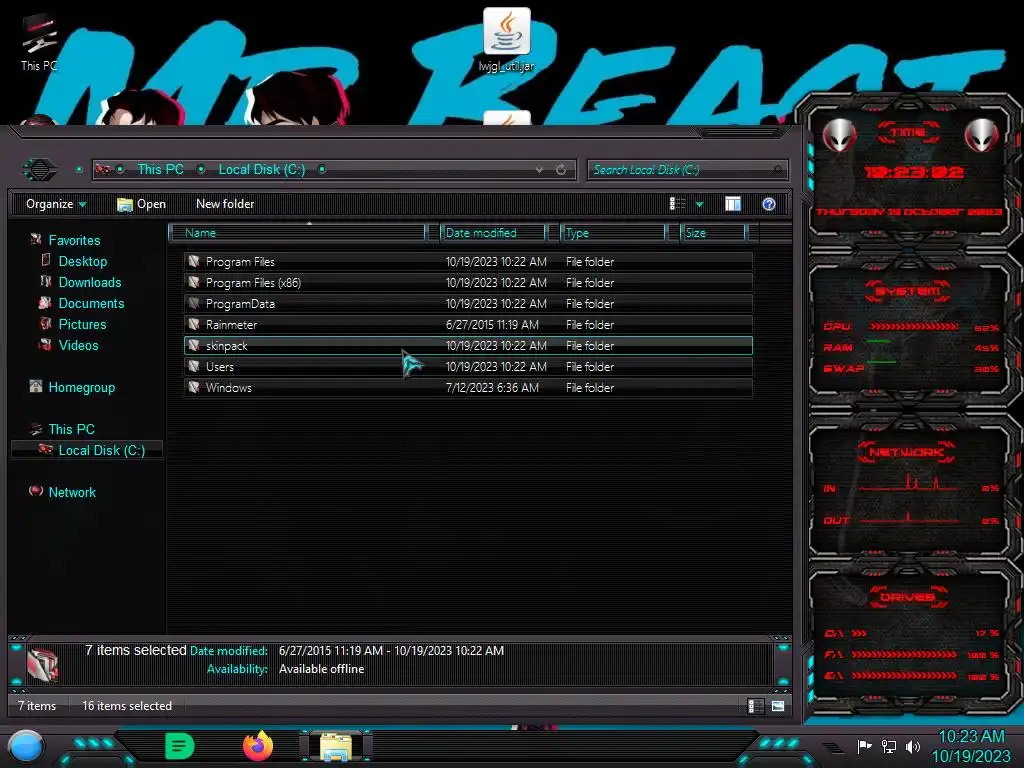Select the Program Files (x86) folder

468,283
